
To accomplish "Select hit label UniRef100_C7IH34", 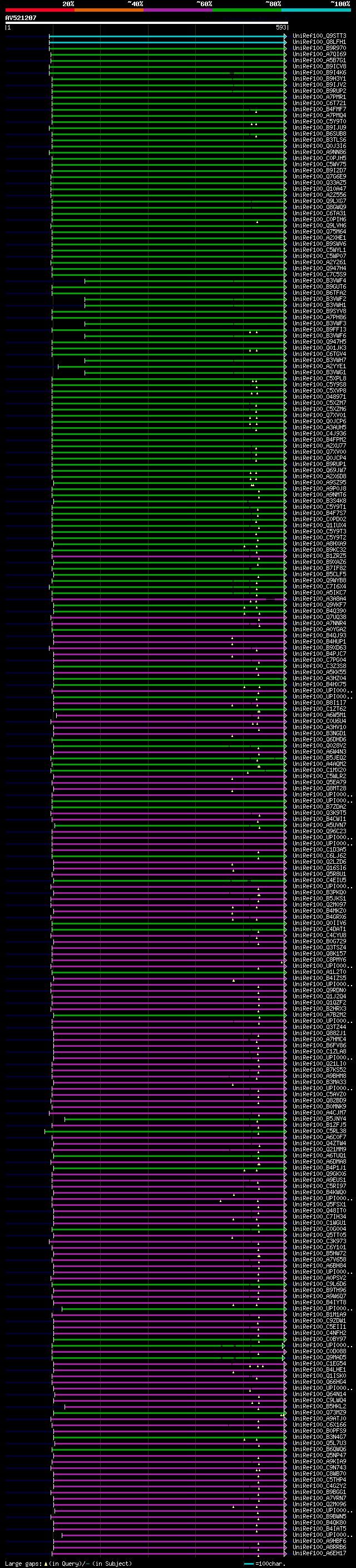I will pos(319,1217).
